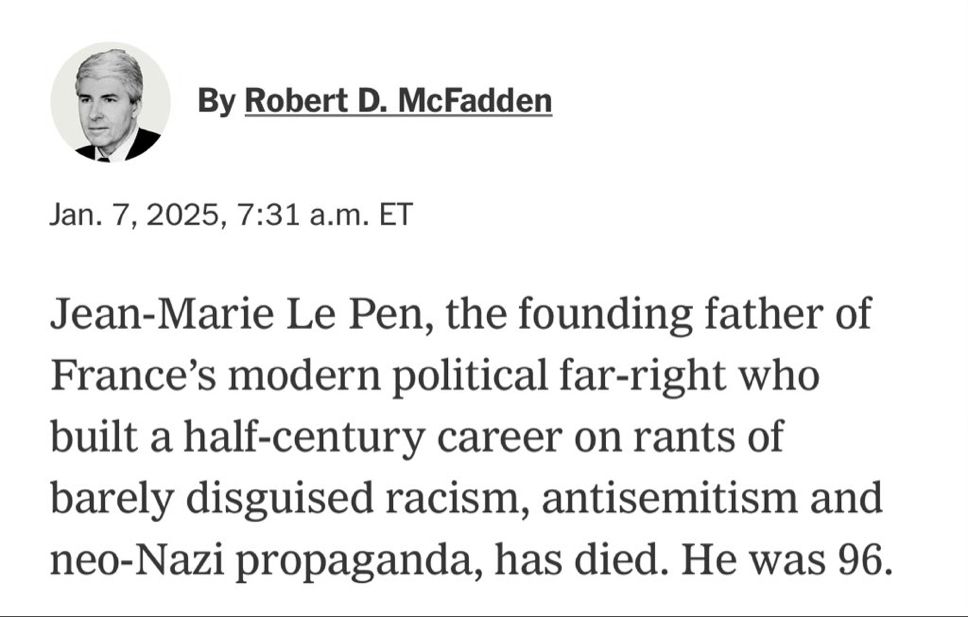Click the "7:31 a.m. ET" time text
968x617 pixels.
(x=324, y=215)
